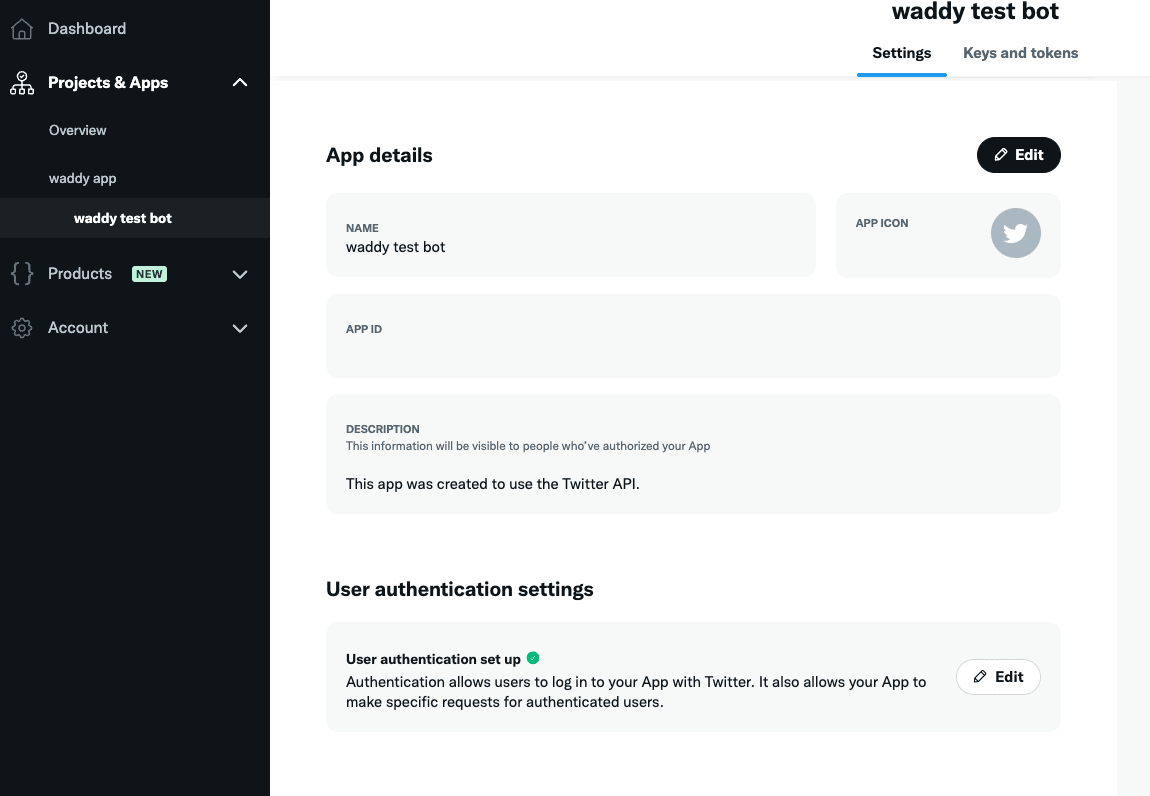Click the User authentication settings heading
The height and width of the screenshot is (796, 1150).
coord(460,589)
